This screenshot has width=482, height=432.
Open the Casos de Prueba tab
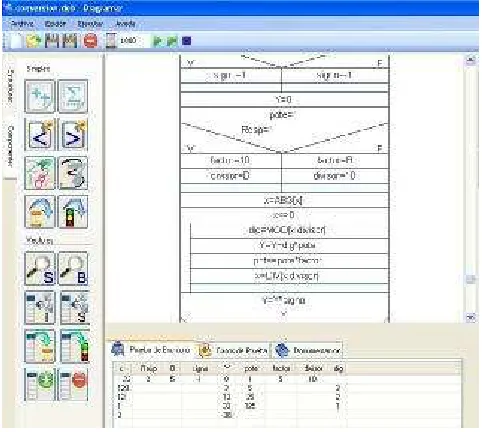coord(233,350)
